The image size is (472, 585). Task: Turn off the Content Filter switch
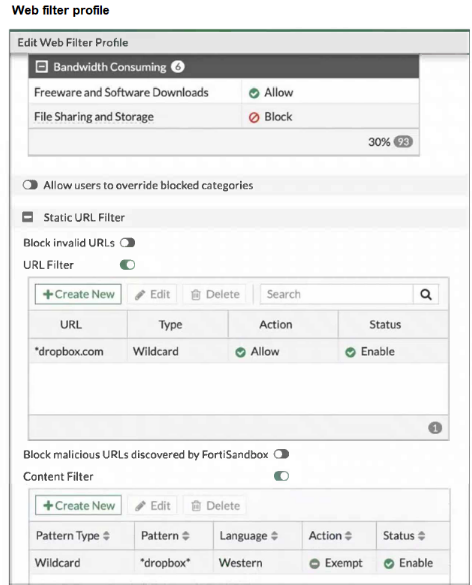point(281,476)
